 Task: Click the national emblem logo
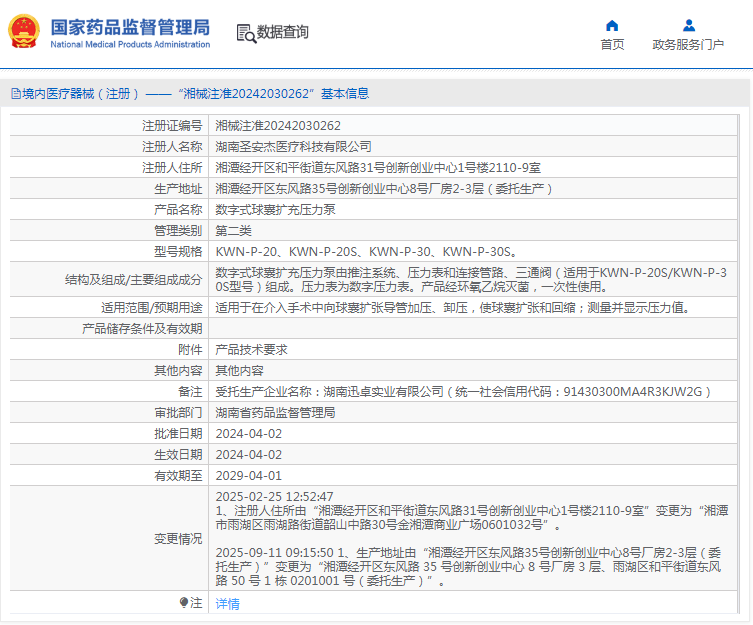[24, 32]
